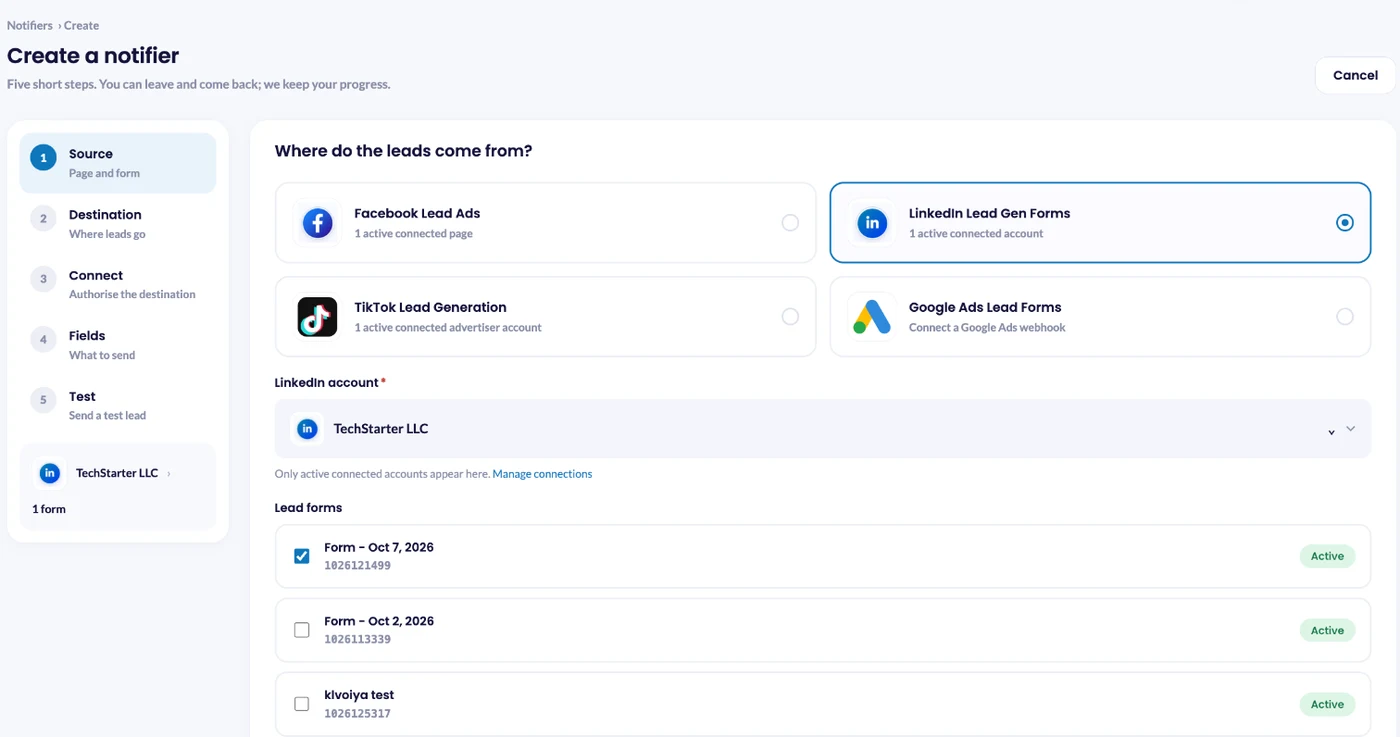Click the Facebook logo icon

(317, 223)
